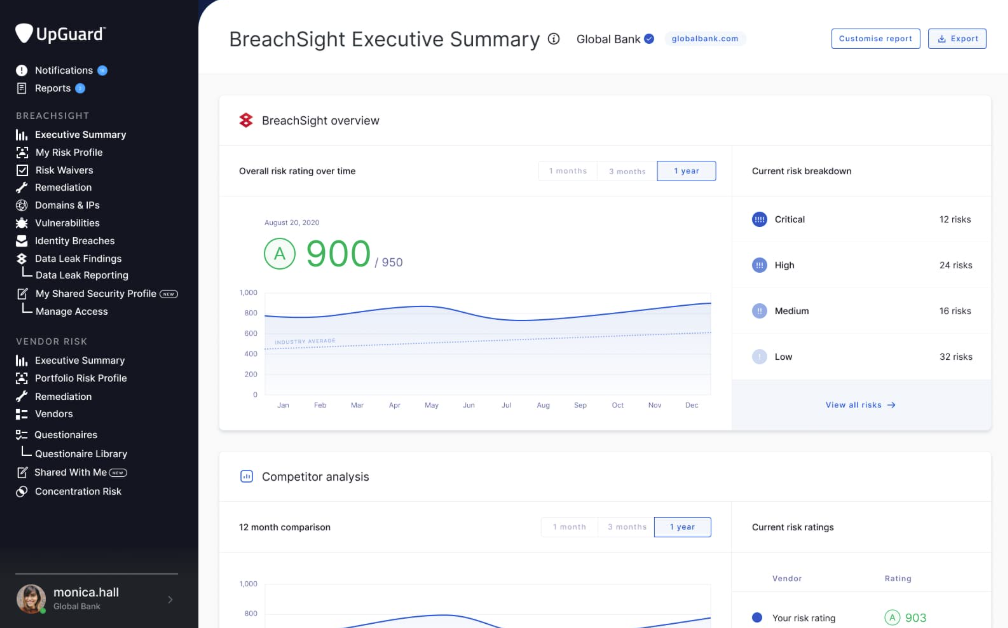The width and height of the screenshot is (1008, 628).
Task: Open View all risks link
Action: (x=860, y=405)
